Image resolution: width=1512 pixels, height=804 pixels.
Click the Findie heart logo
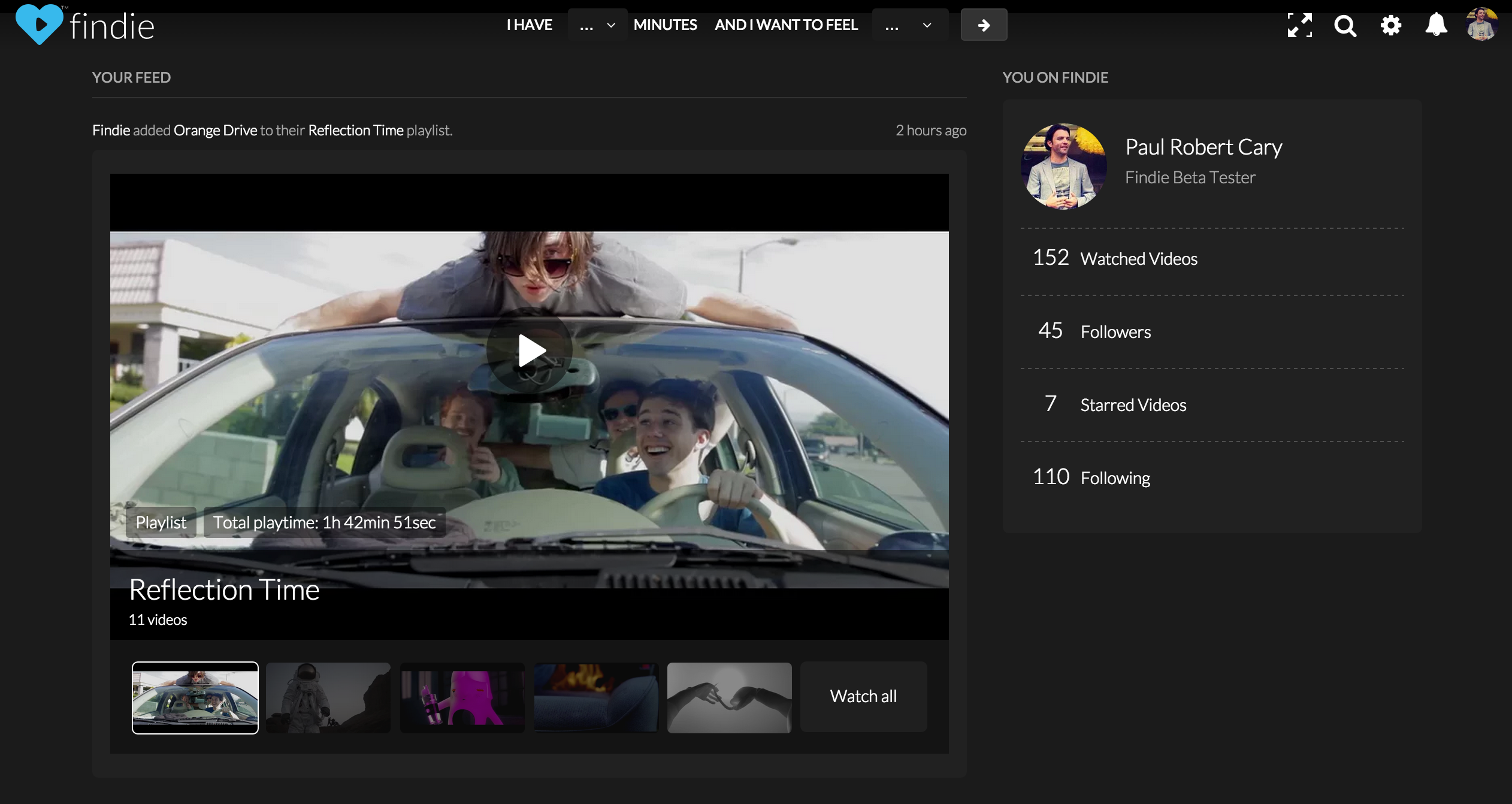click(x=39, y=24)
